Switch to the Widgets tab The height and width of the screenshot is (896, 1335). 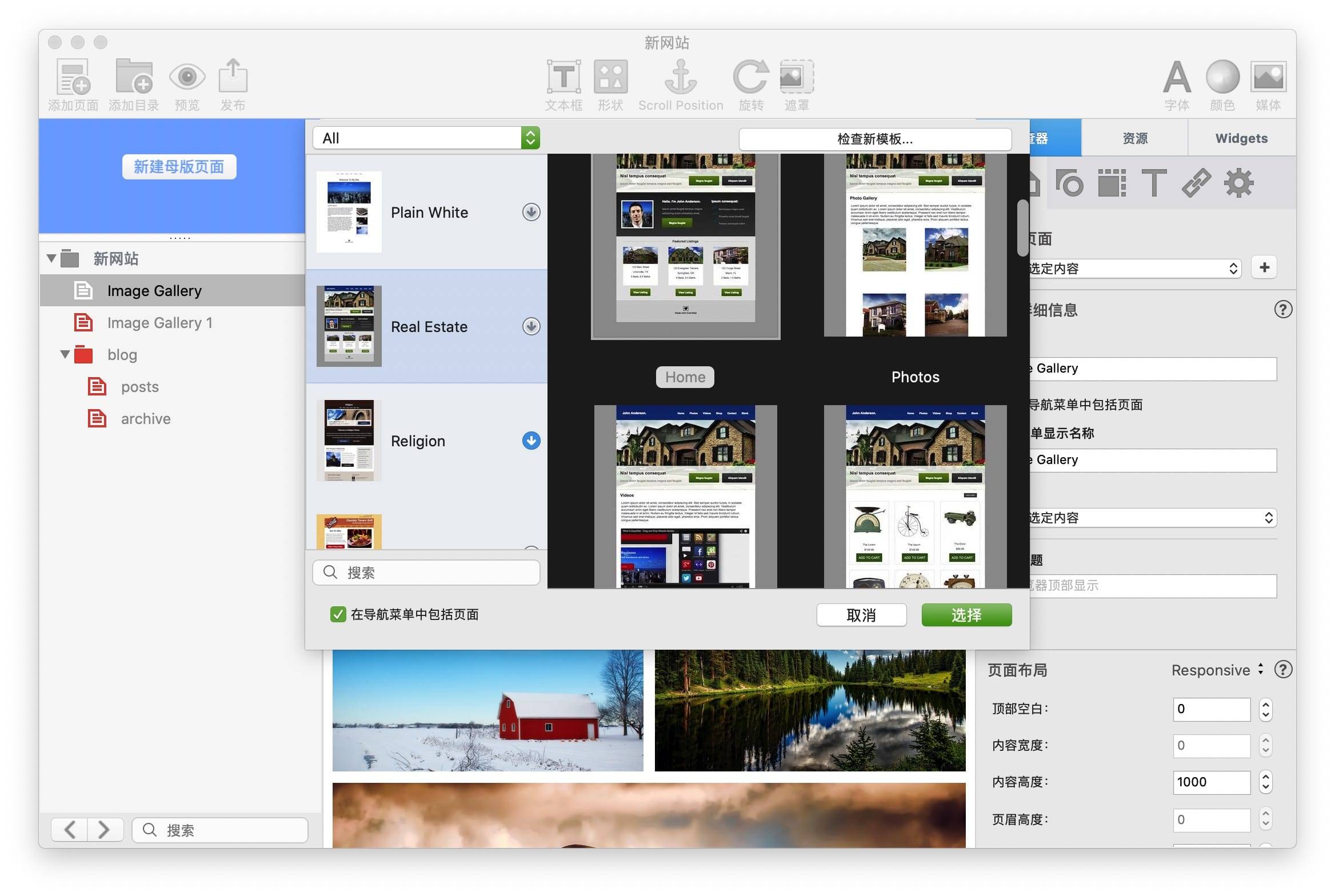pyautogui.click(x=1241, y=138)
